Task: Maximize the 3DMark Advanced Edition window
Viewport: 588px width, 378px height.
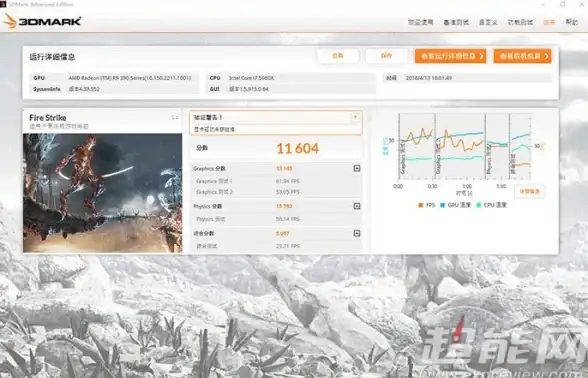Action: (562, 4)
